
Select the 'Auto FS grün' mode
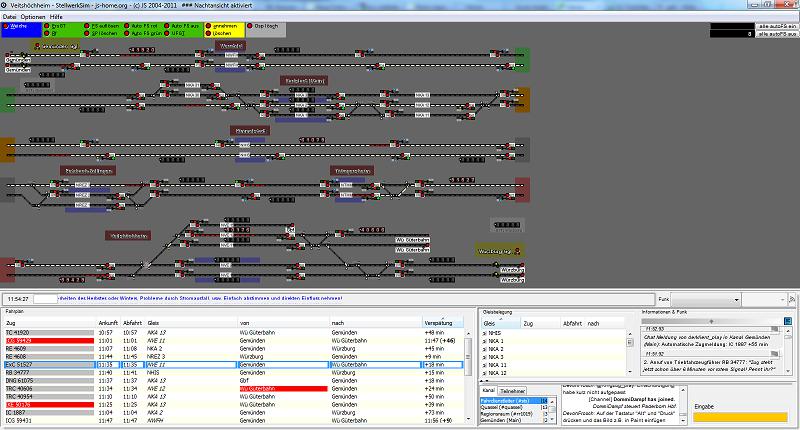pyautogui.click(x=142, y=33)
